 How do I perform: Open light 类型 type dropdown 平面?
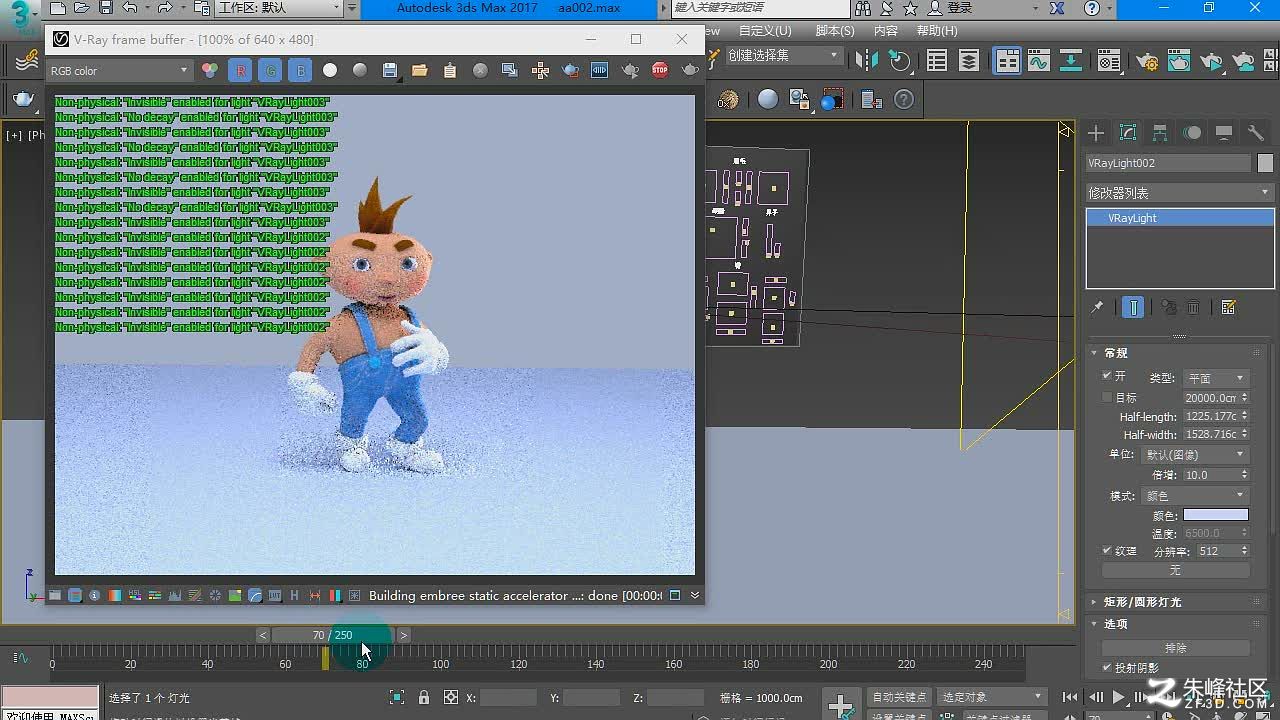click(1215, 378)
